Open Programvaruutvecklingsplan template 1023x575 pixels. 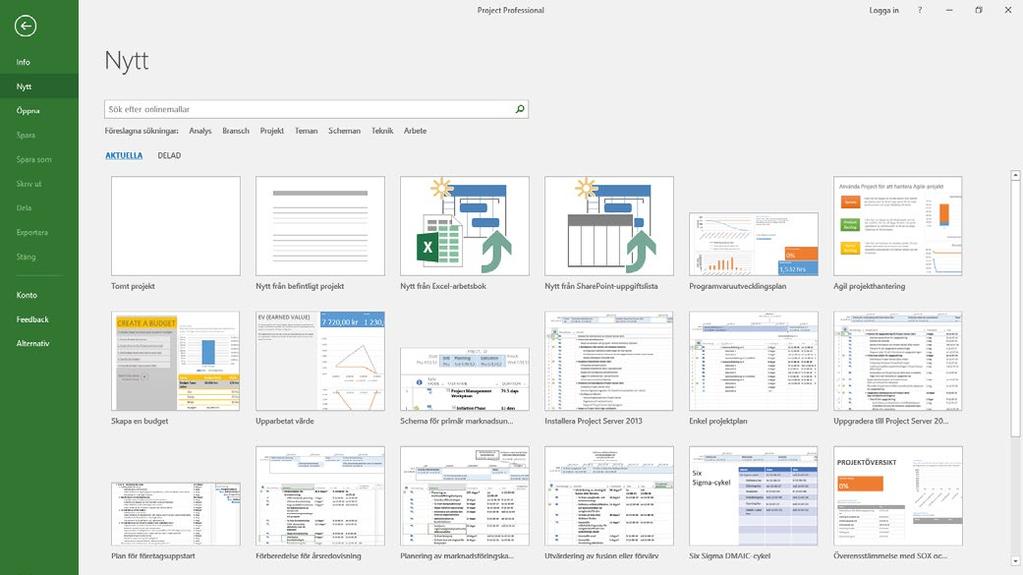(x=754, y=244)
